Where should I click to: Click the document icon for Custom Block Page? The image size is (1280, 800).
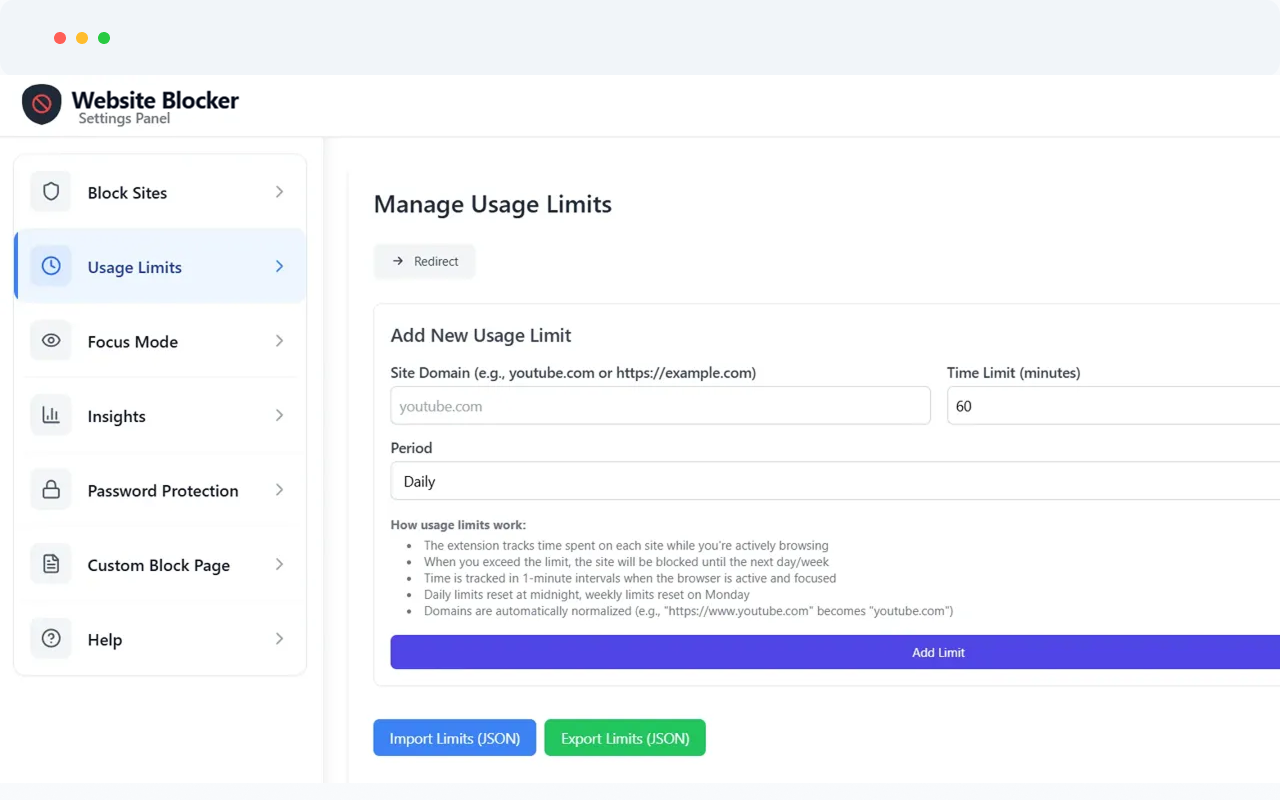(x=51, y=565)
